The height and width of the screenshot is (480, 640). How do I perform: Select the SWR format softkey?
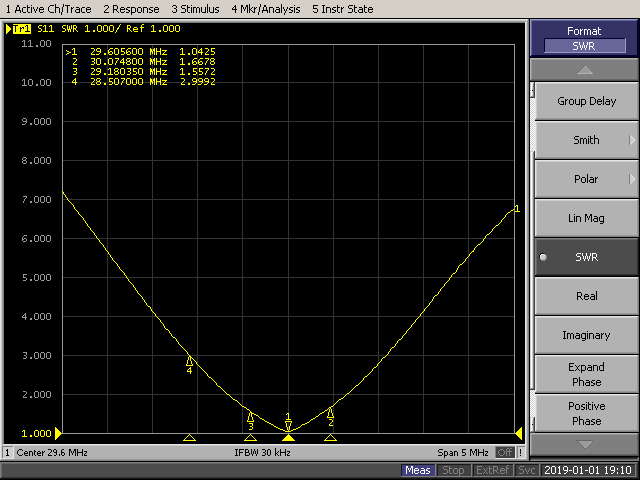click(x=587, y=257)
